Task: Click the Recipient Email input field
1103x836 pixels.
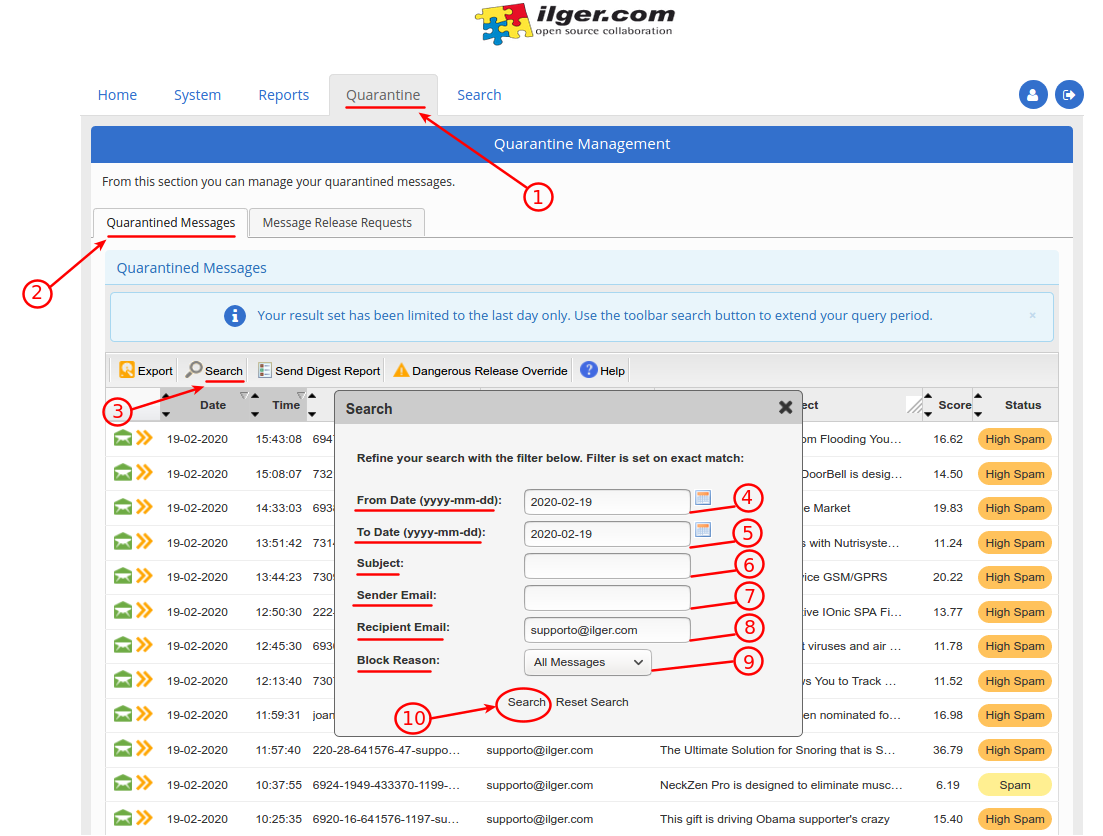Action: [x=607, y=630]
